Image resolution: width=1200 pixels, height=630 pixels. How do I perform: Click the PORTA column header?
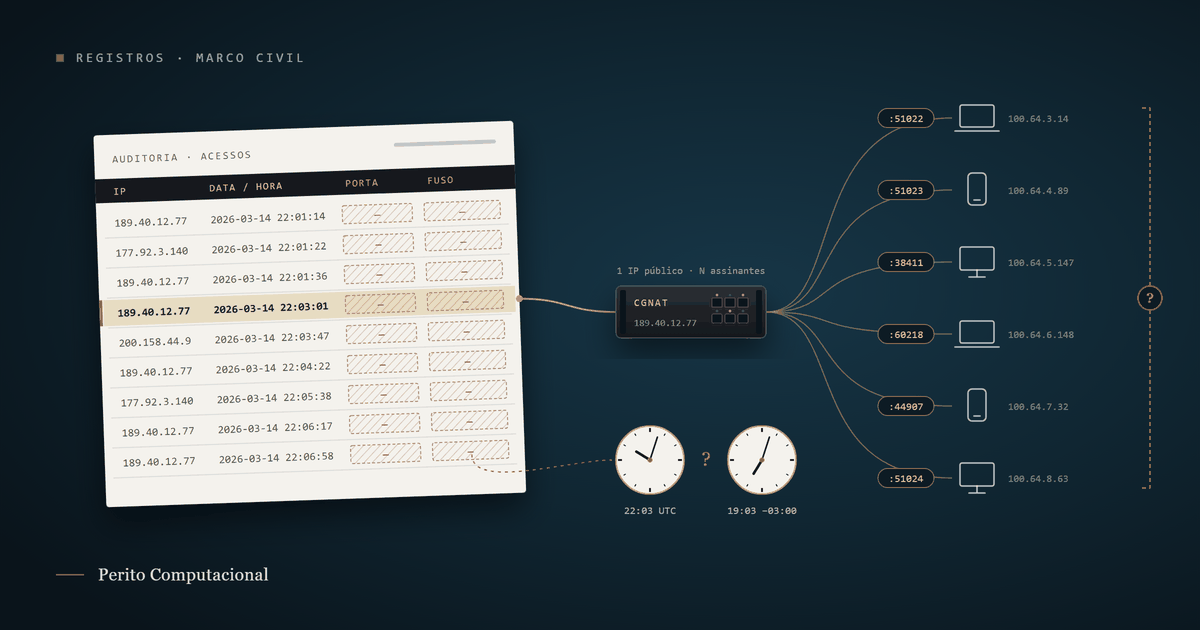tap(362, 183)
